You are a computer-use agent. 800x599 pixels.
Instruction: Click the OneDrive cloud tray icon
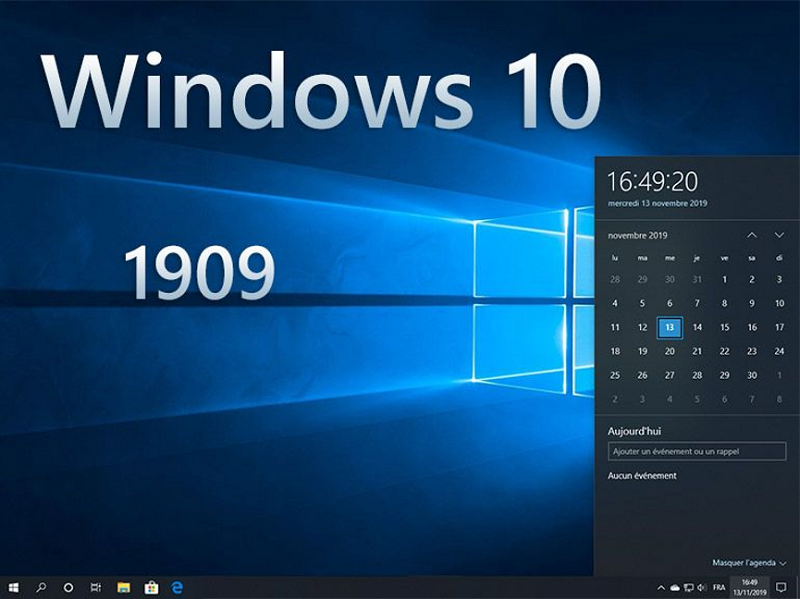click(675, 587)
